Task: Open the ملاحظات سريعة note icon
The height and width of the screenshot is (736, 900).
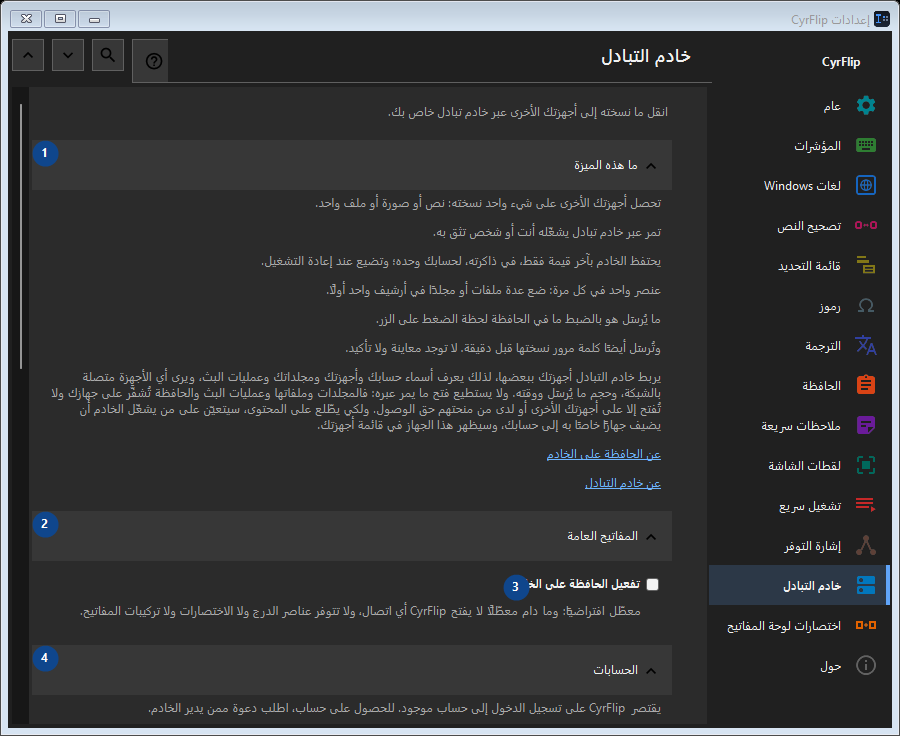Action: 866,425
